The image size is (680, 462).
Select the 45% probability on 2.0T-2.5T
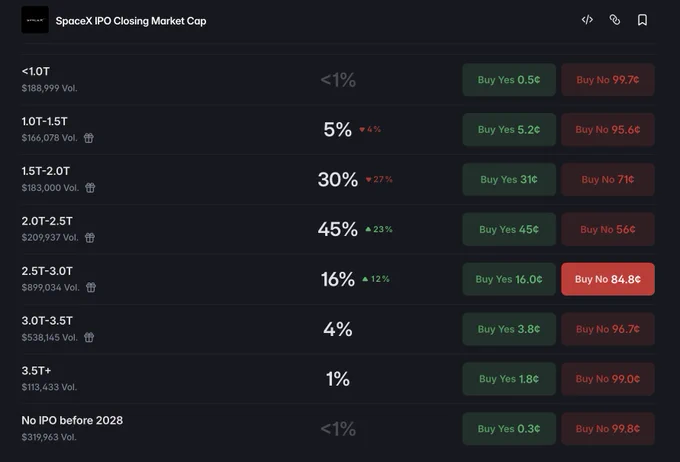click(x=338, y=229)
